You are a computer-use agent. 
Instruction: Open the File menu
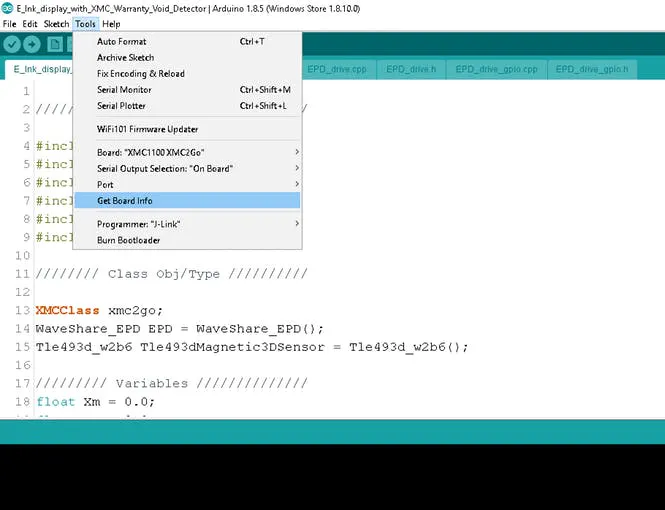(9, 24)
